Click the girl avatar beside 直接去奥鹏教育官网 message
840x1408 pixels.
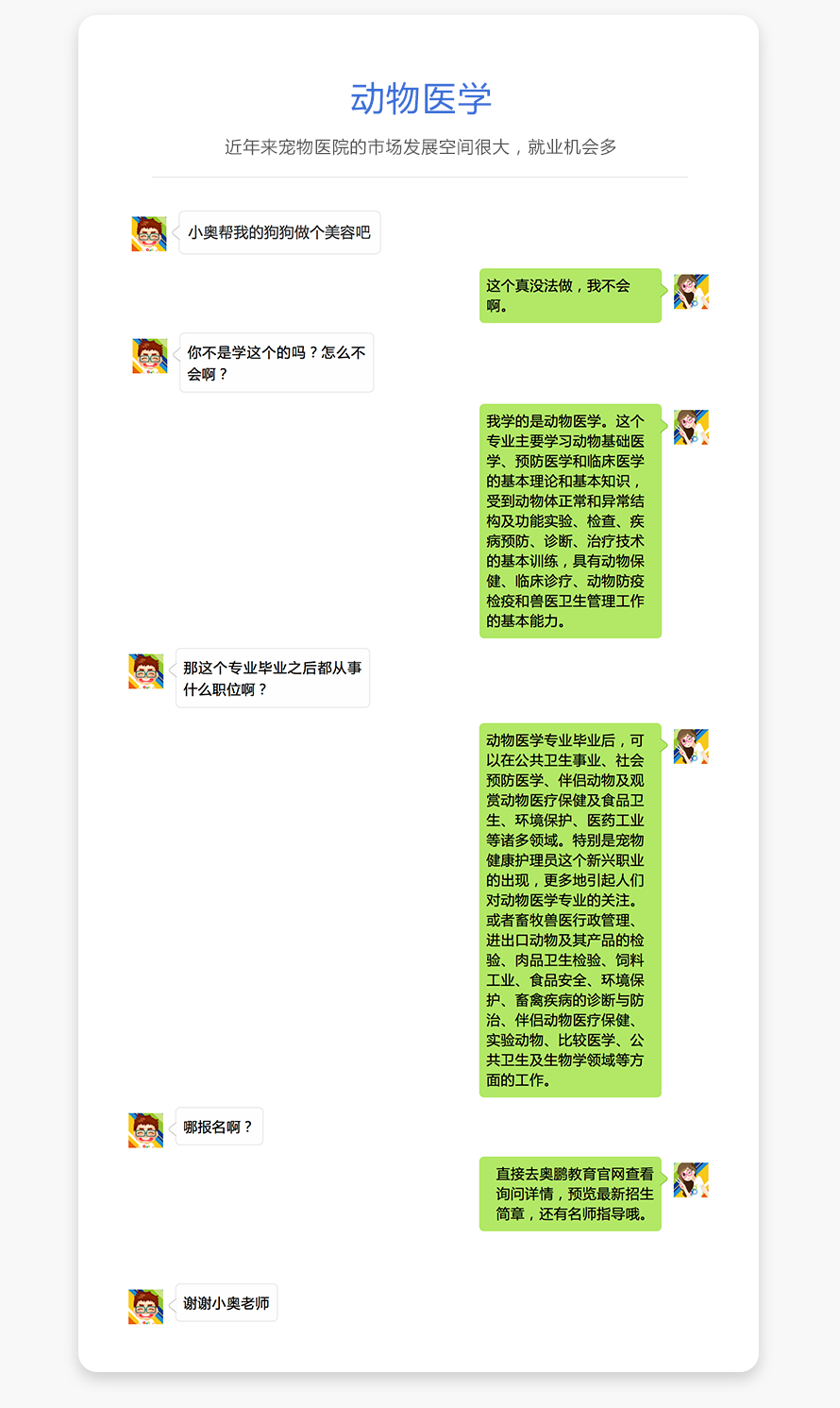pyautogui.click(x=691, y=1179)
